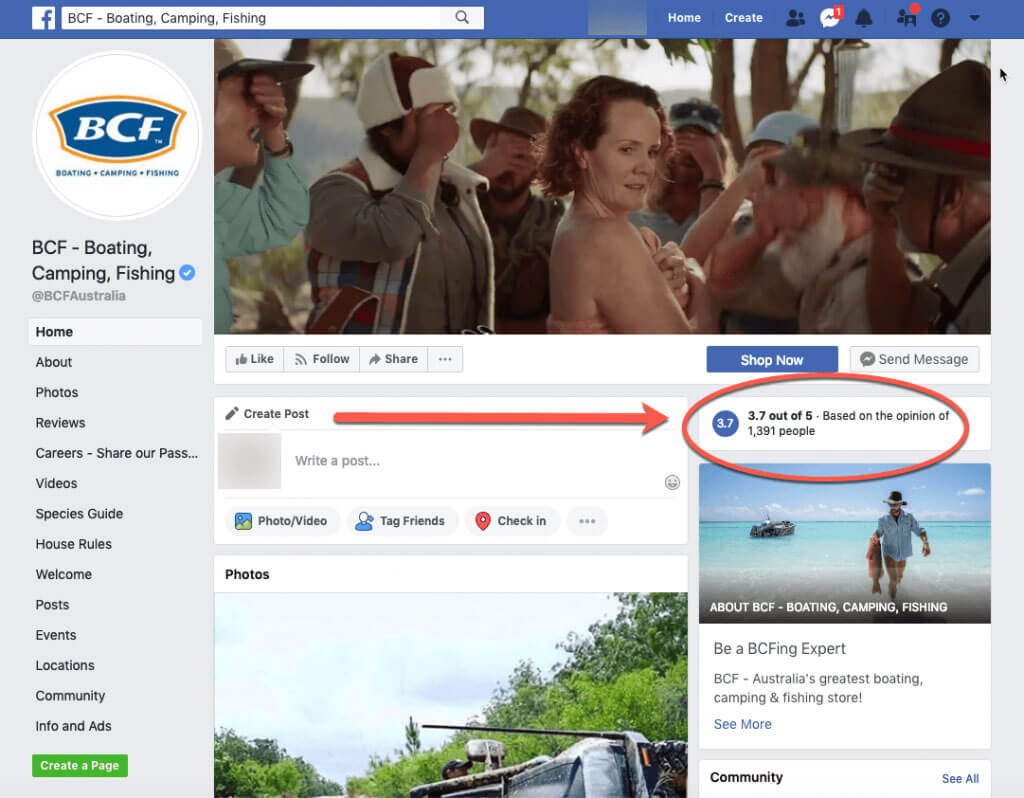The image size is (1024, 798).
Task: Open the Videos section
Action: point(56,484)
